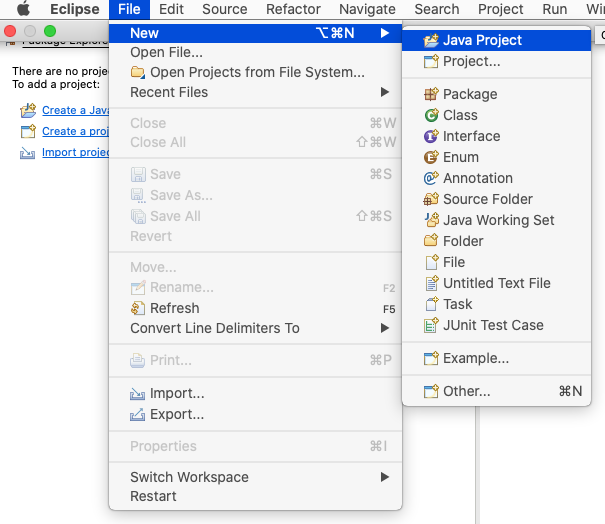Select Java Working Set label
The image size is (605, 524).
[499, 220]
